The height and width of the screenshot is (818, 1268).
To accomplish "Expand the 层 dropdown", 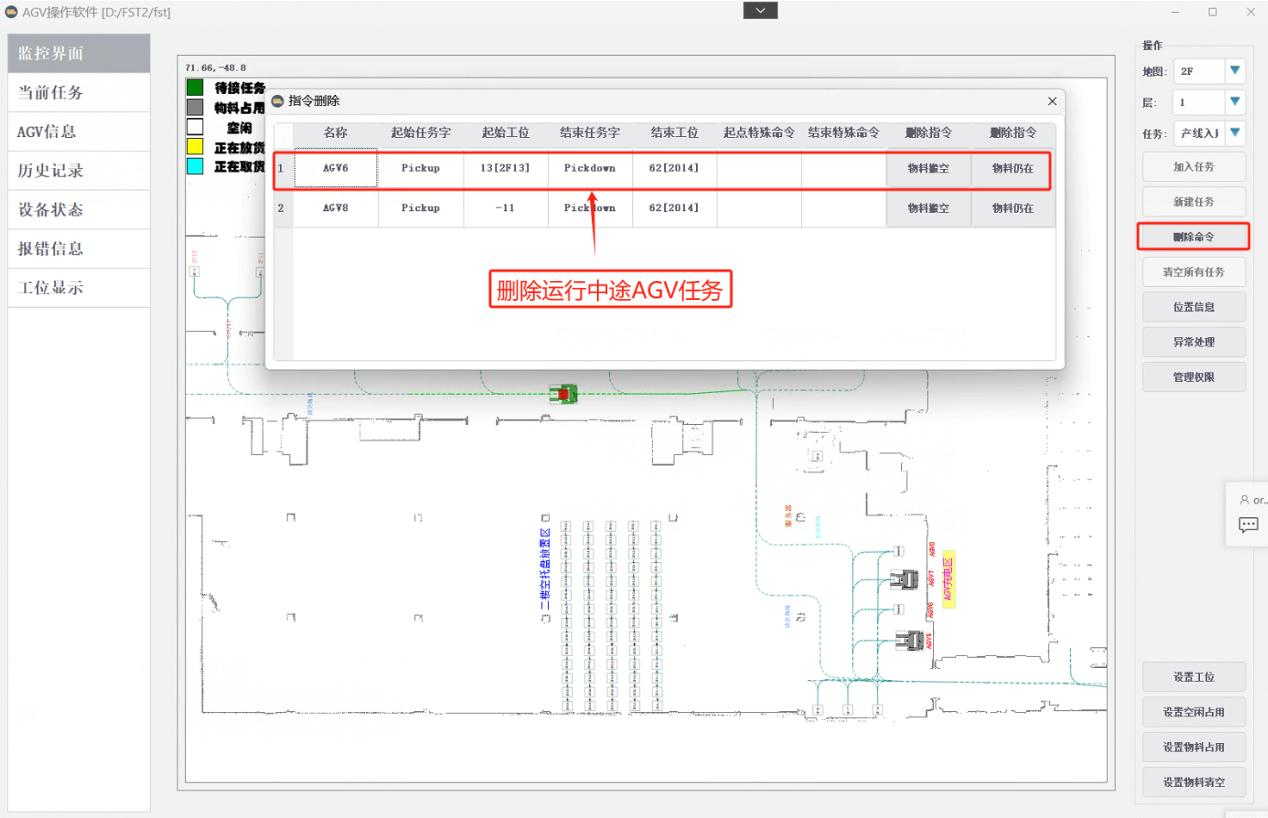I will pyautogui.click(x=1210, y=102).
